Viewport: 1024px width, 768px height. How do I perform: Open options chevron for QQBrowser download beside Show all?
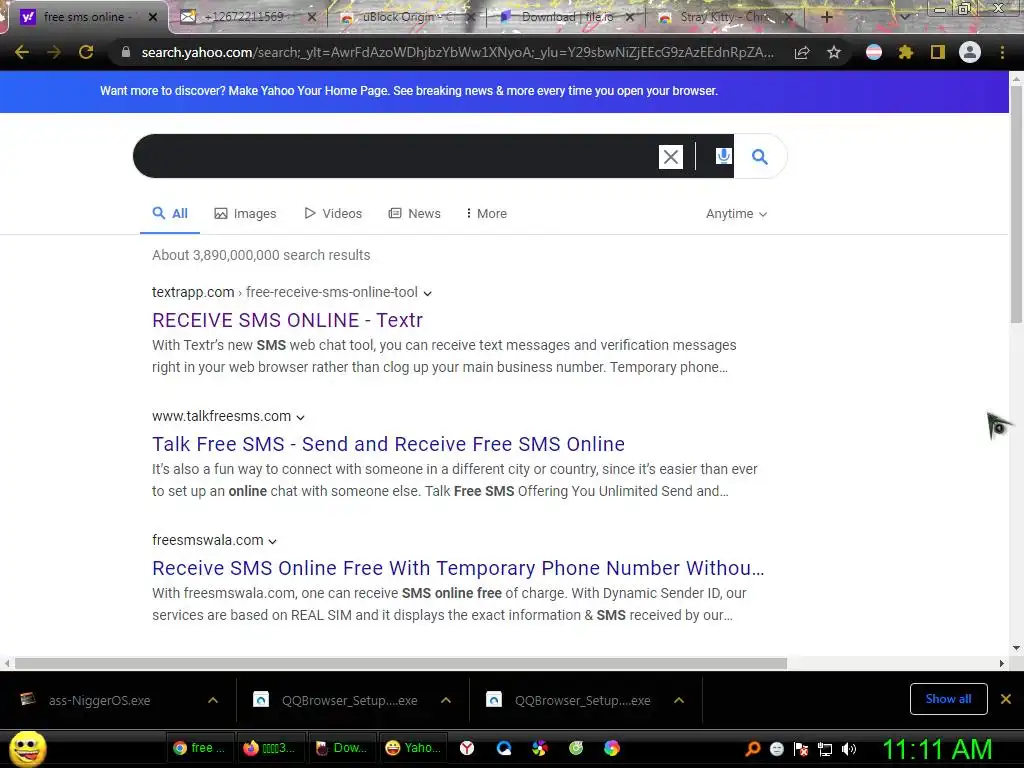(679, 700)
